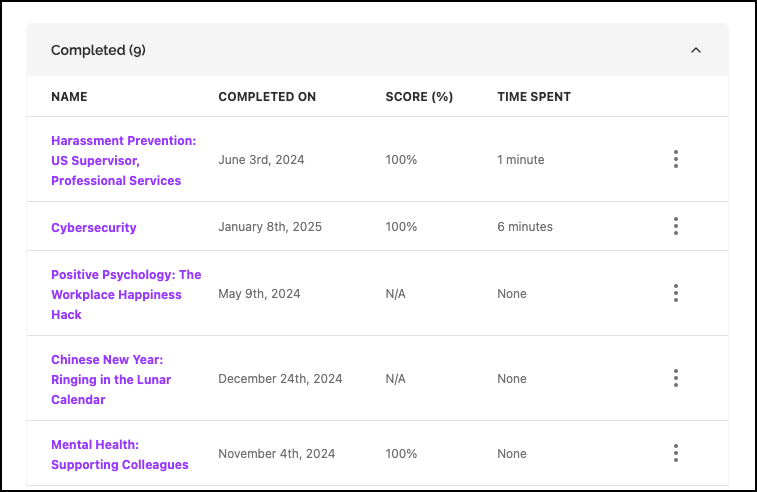Click the December 24th, 2024 date cell
757x492 pixels.
click(280, 379)
